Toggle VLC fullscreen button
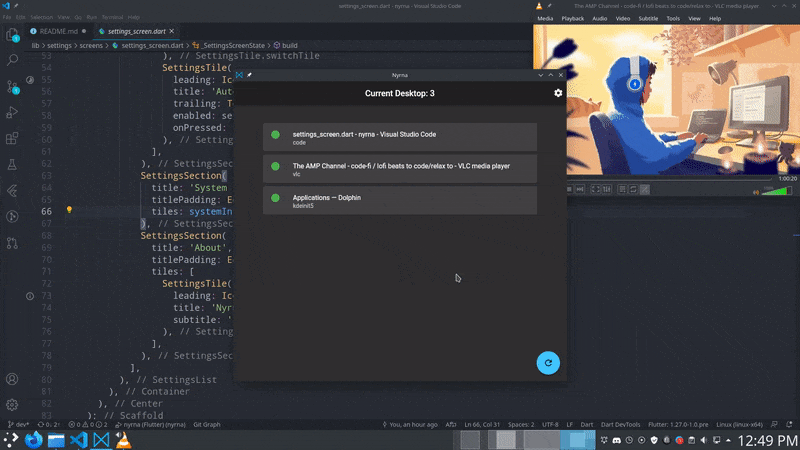The height and width of the screenshot is (450, 800). click(595, 189)
